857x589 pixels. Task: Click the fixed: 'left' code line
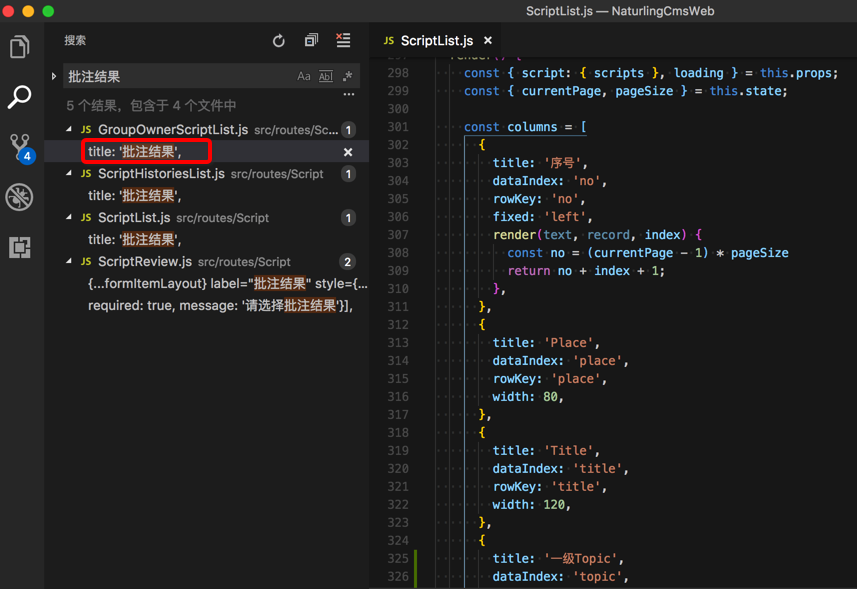(542, 217)
